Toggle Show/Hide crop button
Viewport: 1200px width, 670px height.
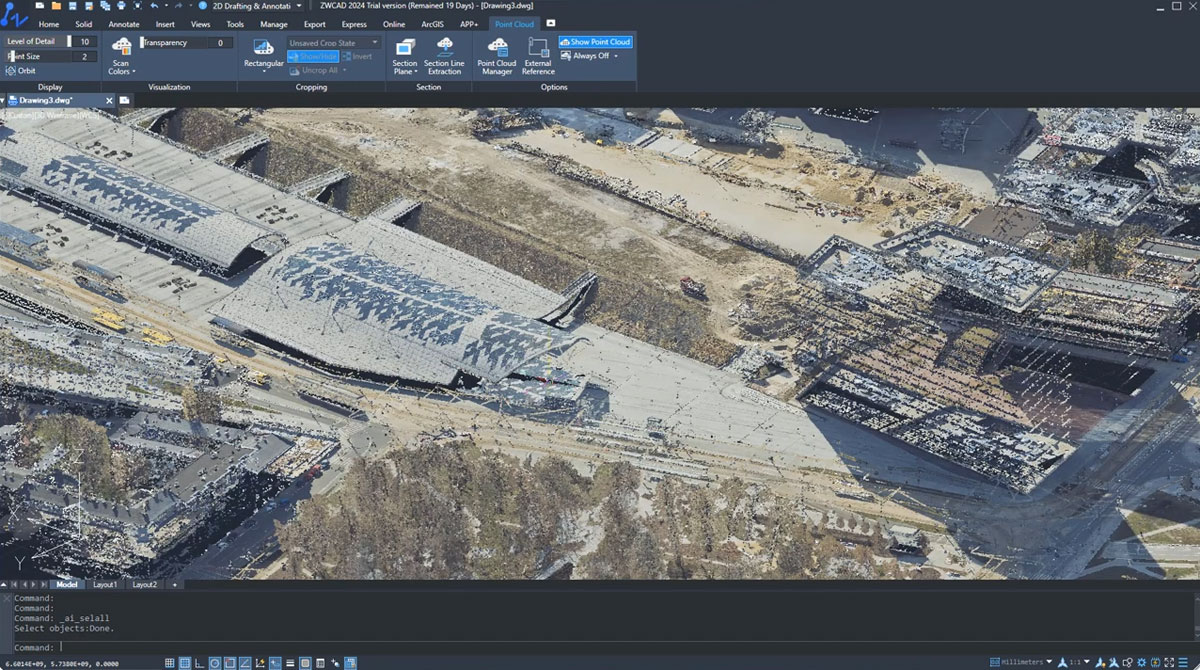click(313, 57)
